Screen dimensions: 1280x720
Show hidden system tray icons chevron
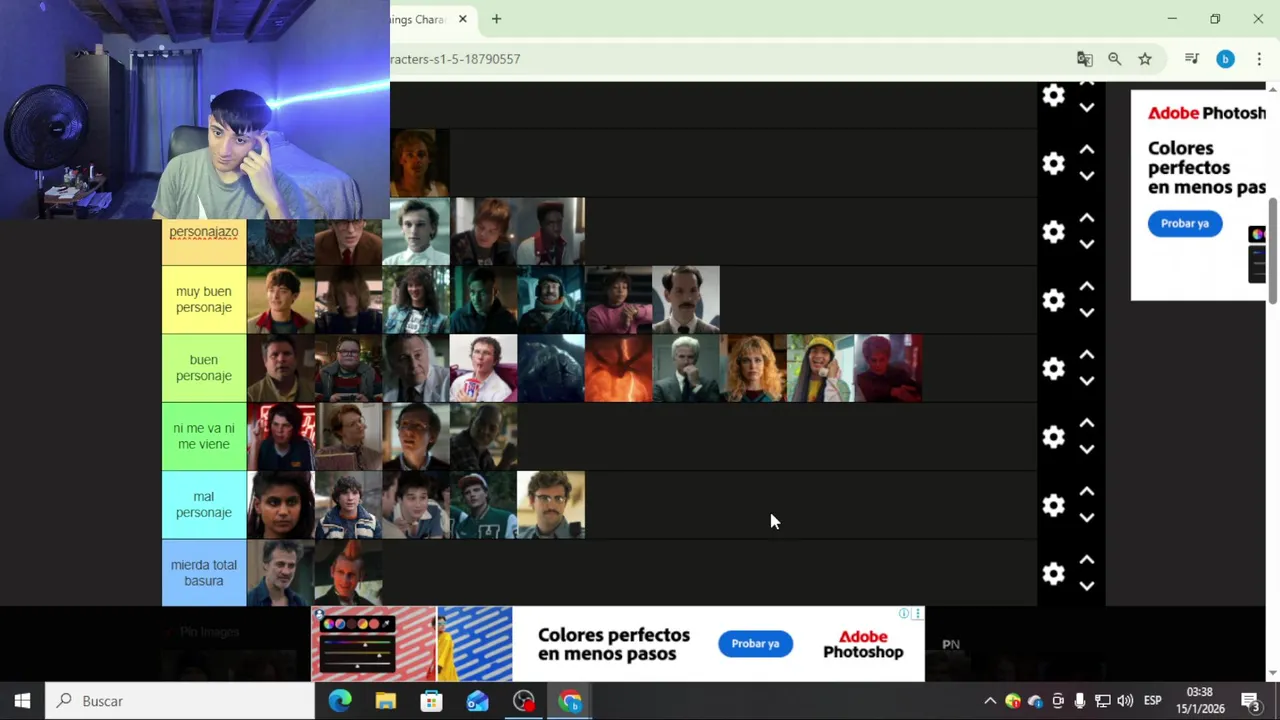(990, 701)
